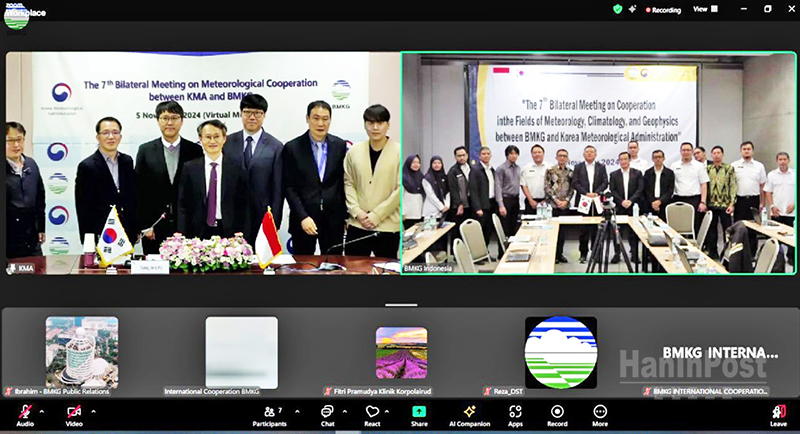This screenshot has width=800, height=434.
Task: Open the Participants panel
Action: coord(269,412)
